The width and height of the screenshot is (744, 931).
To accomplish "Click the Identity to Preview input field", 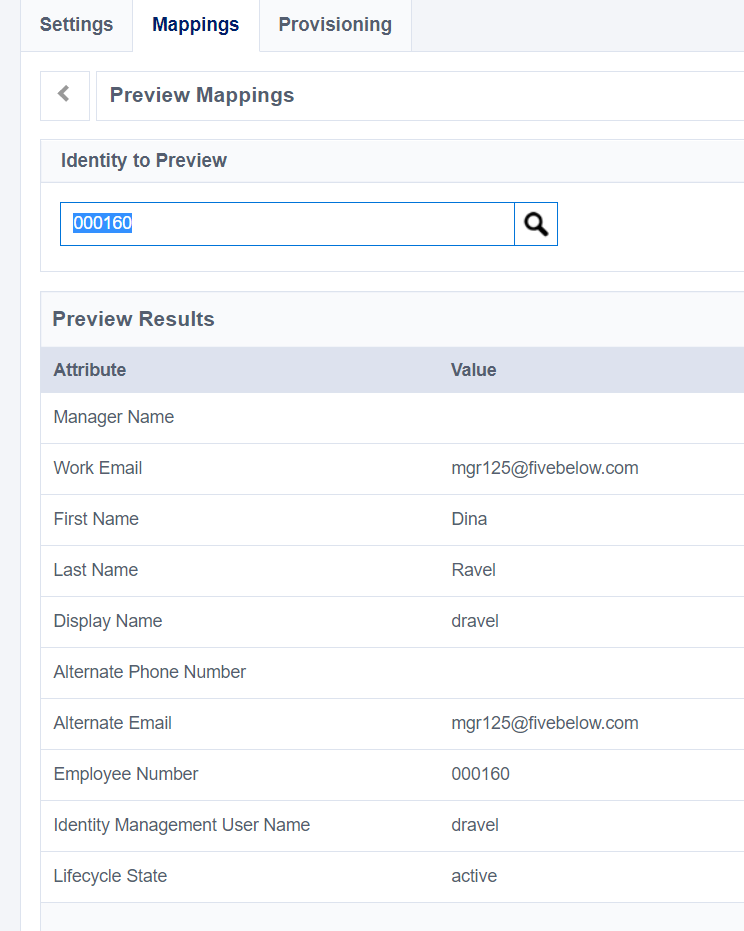I will click(x=287, y=224).
